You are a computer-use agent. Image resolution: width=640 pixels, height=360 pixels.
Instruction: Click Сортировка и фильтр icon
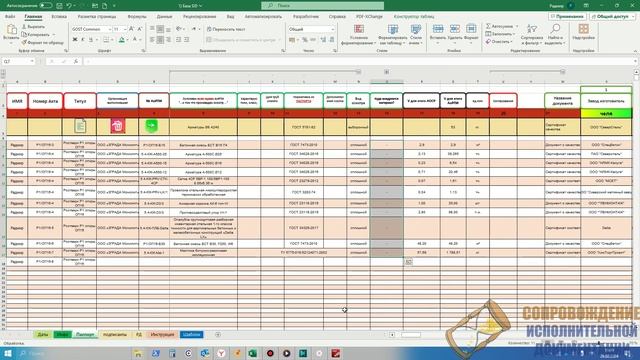tap(531, 29)
